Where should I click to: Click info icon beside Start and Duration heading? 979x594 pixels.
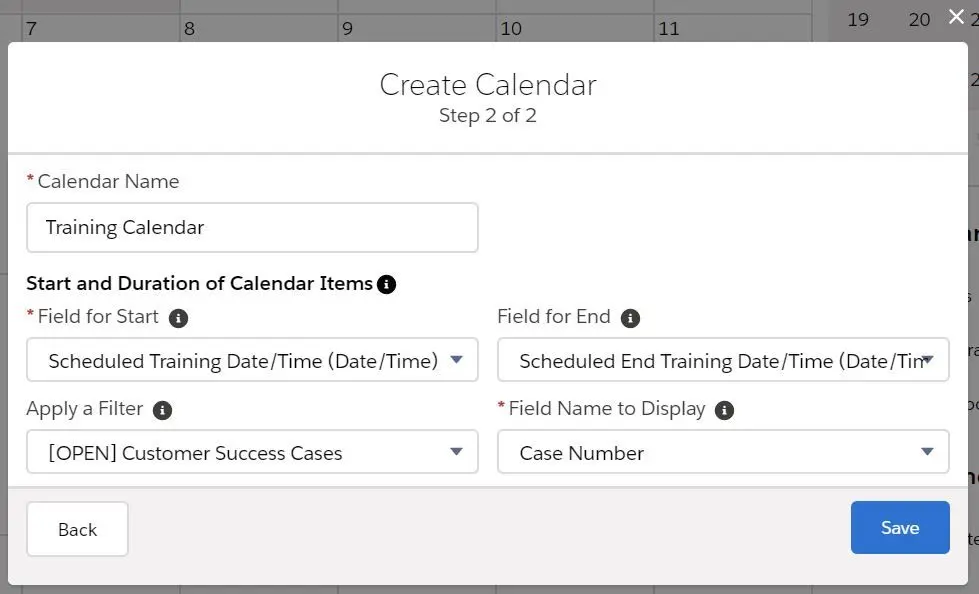point(386,284)
